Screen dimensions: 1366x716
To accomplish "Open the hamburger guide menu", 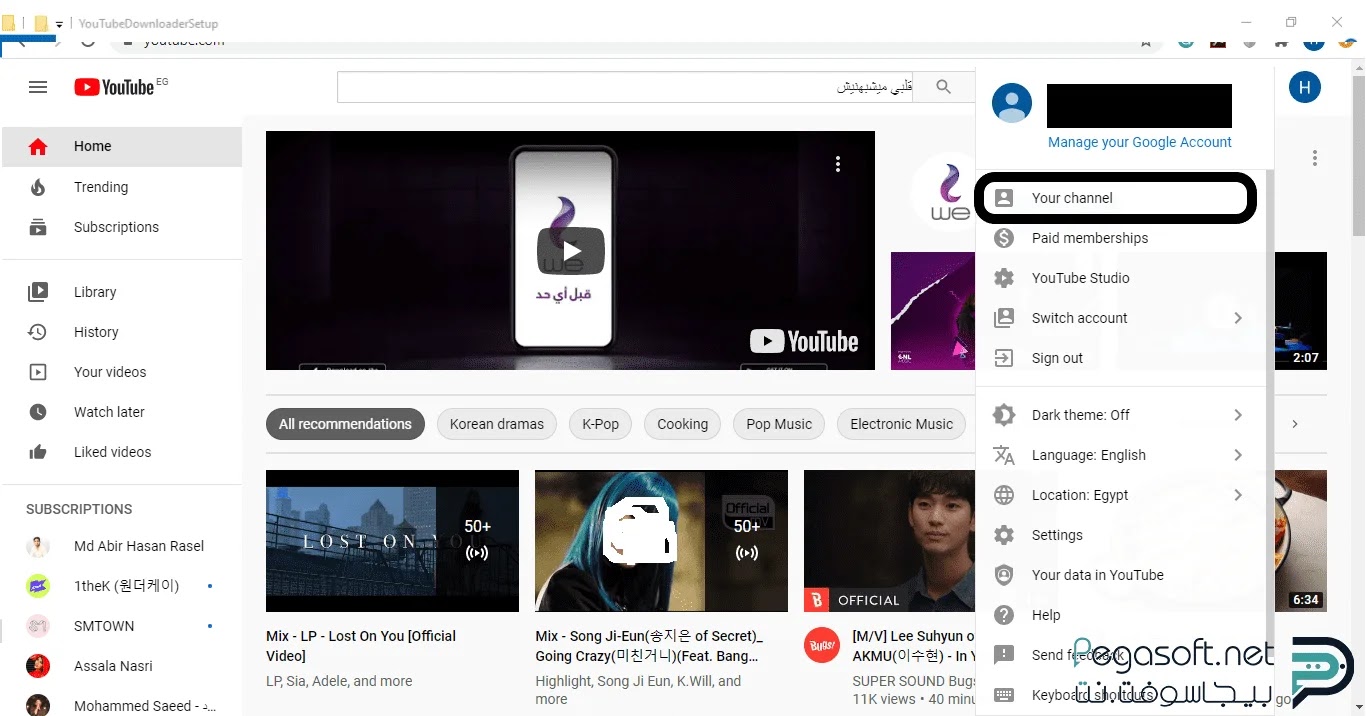I will pyautogui.click(x=38, y=87).
